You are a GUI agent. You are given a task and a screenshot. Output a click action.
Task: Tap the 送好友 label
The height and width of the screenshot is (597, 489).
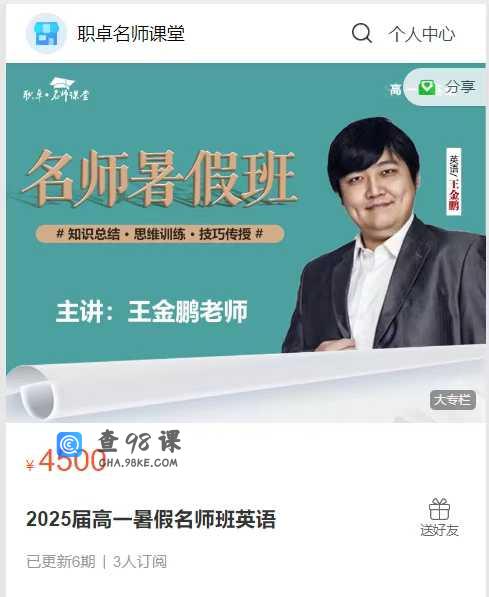(x=439, y=530)
